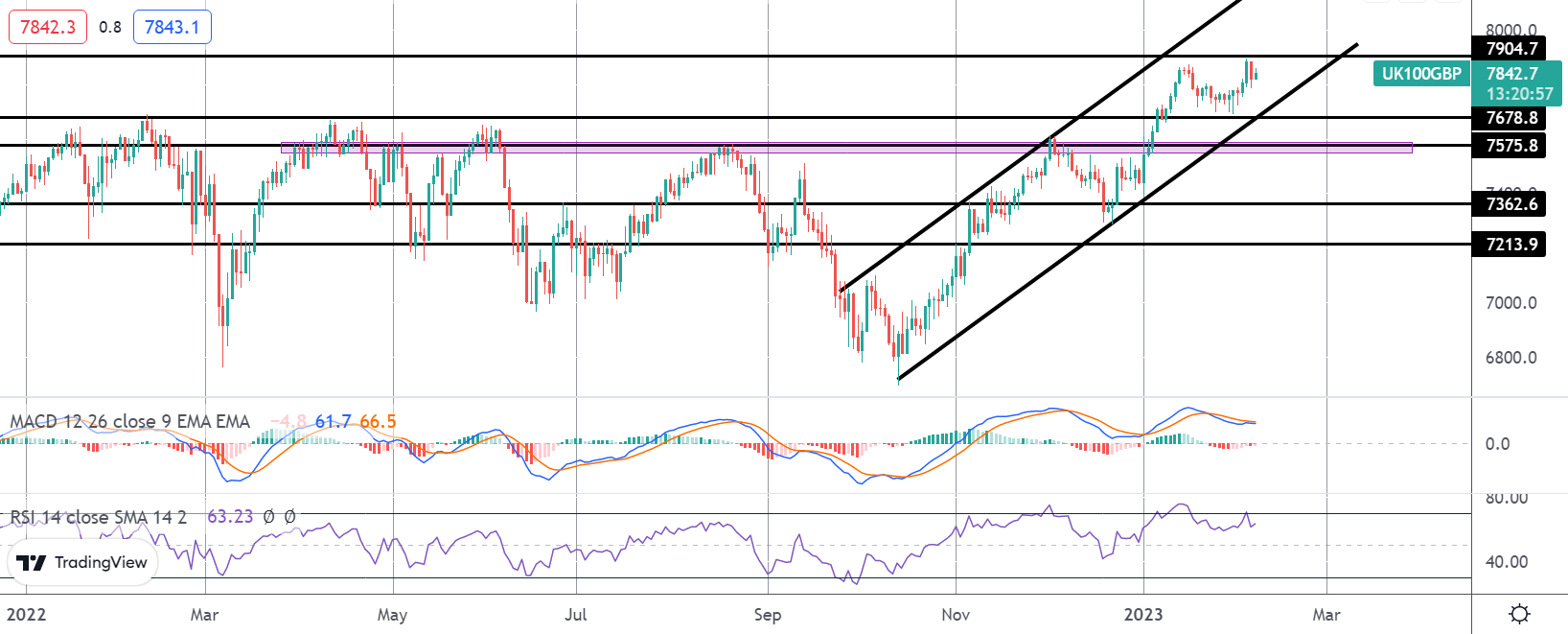Screen dimensions: 1568x634
Task: Select the UK100GBP symbol label
Action: pyautogui.click(x=1421, y=74)
